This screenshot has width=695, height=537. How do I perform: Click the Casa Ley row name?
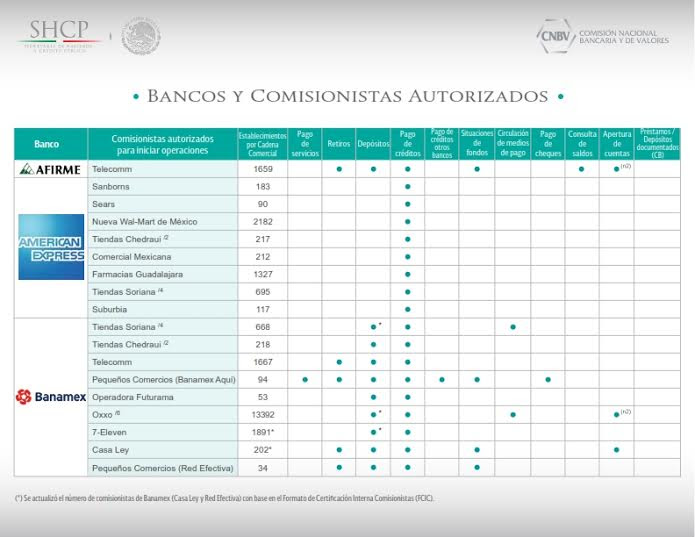point(110,450)
